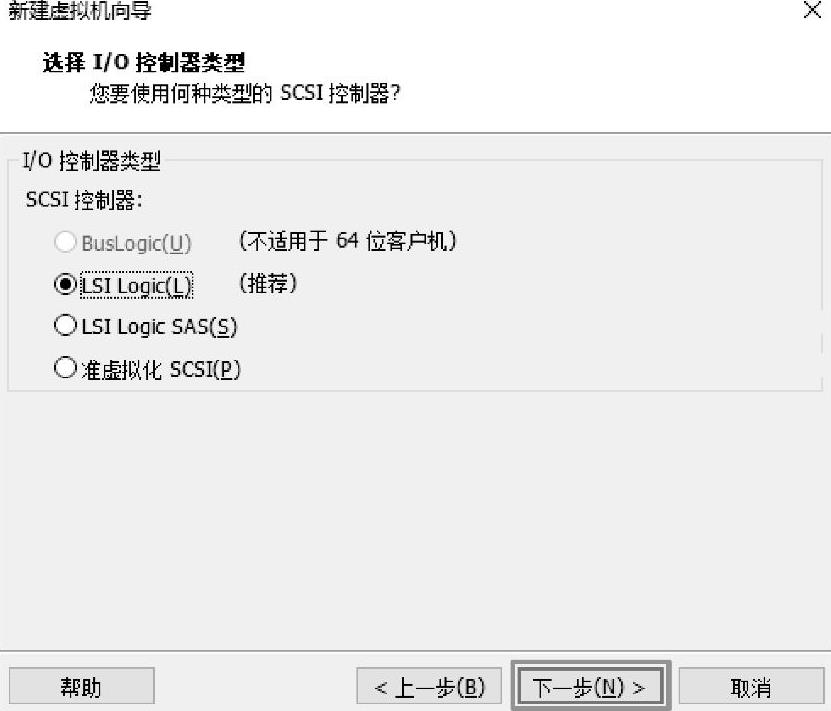Click the greyed-out BusLogic(U) radio circle
831x711 pixels.
pyautogui.click(x=65, y=242)
